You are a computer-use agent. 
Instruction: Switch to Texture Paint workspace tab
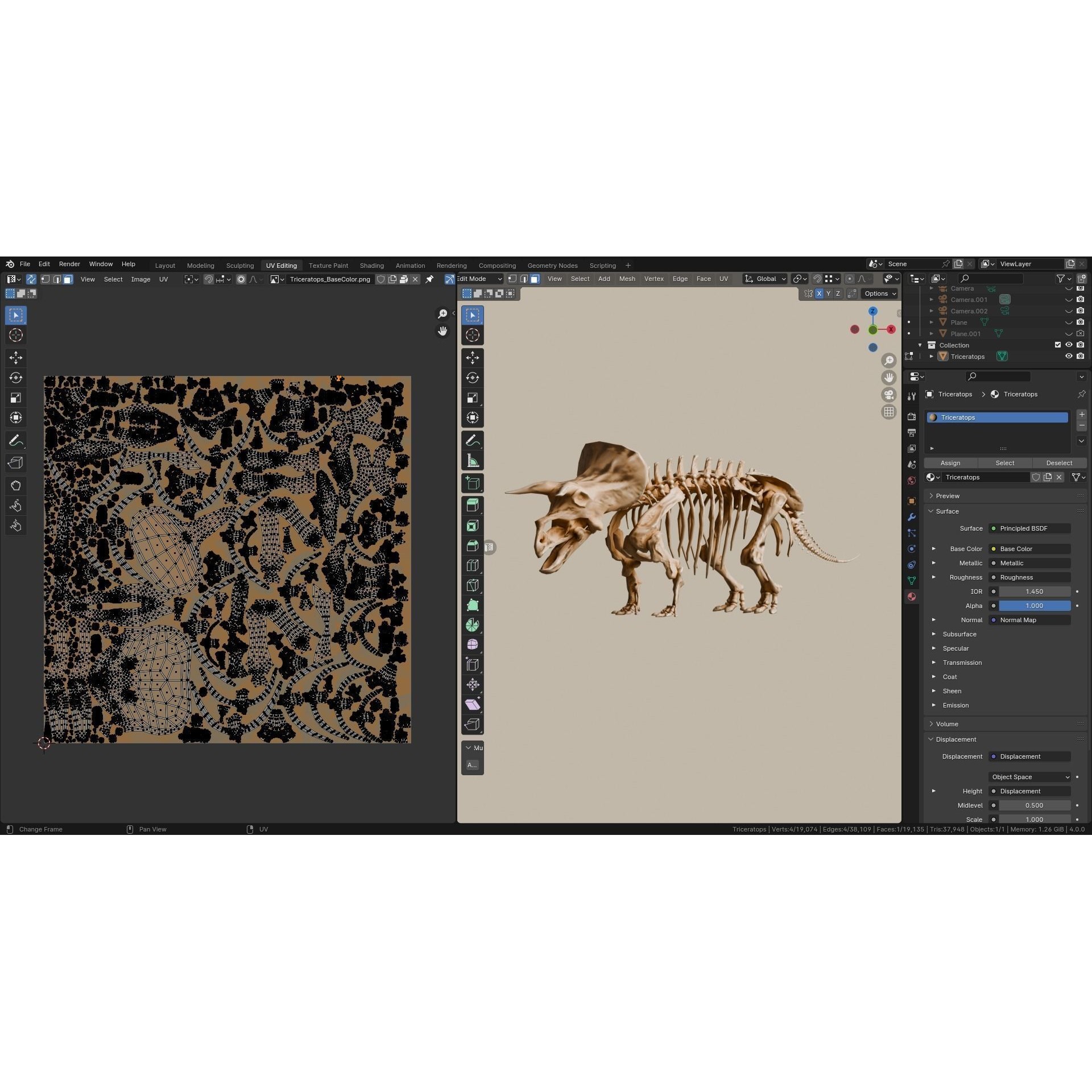click(328, 266)
